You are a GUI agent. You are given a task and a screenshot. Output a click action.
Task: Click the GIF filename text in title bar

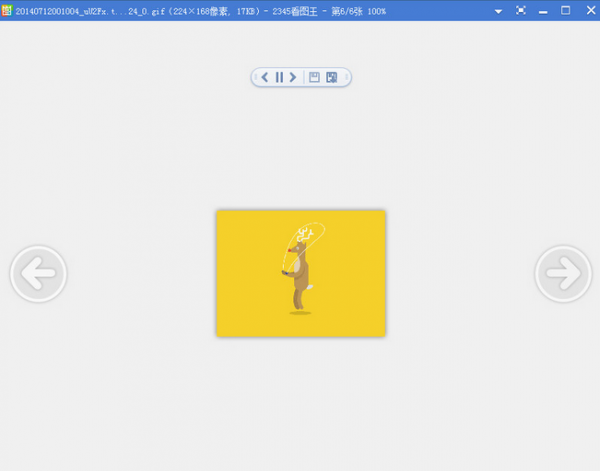[x=88, y=11]
